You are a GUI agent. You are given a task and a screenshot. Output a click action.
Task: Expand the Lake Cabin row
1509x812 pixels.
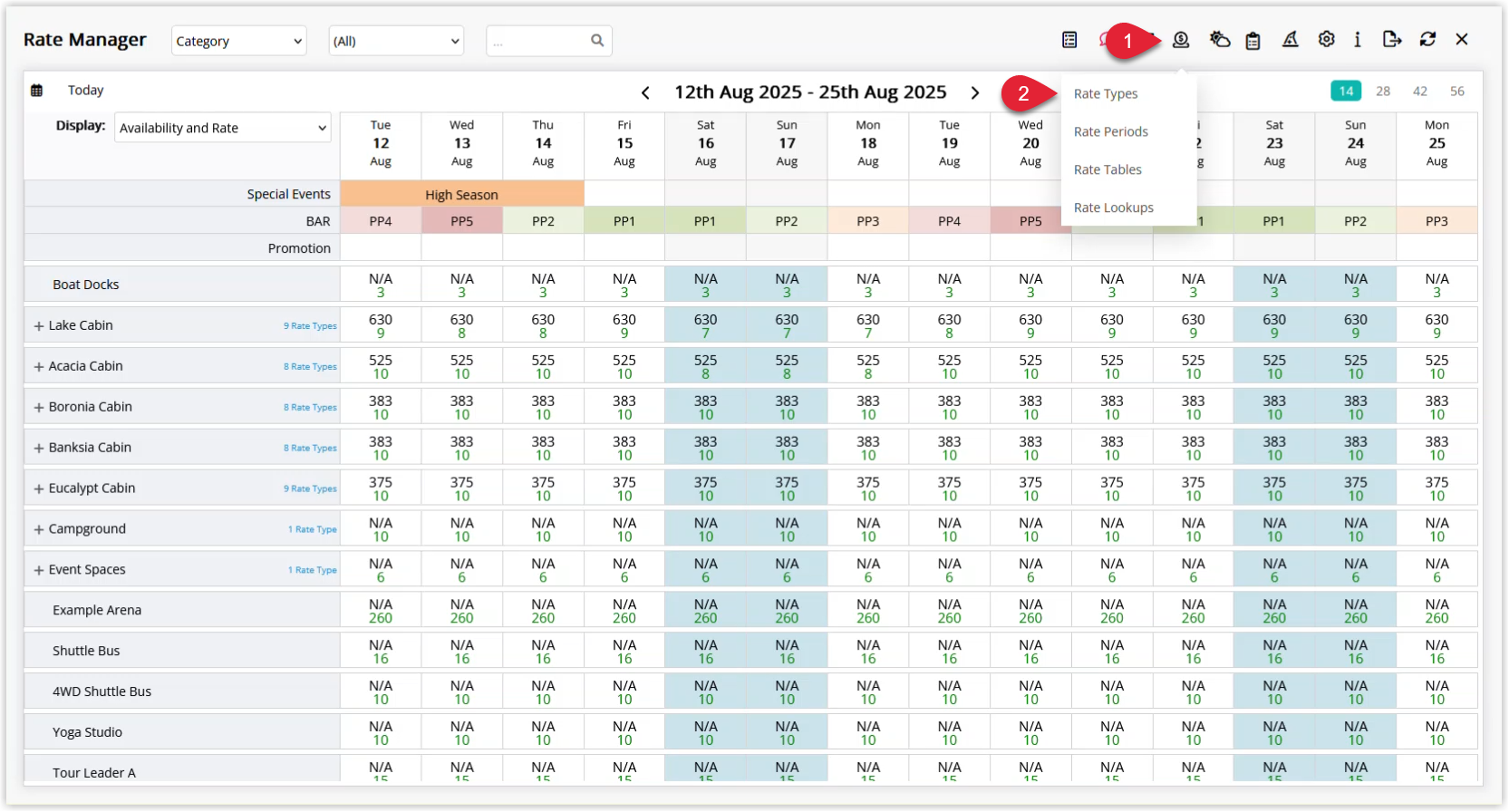point(39,326)
